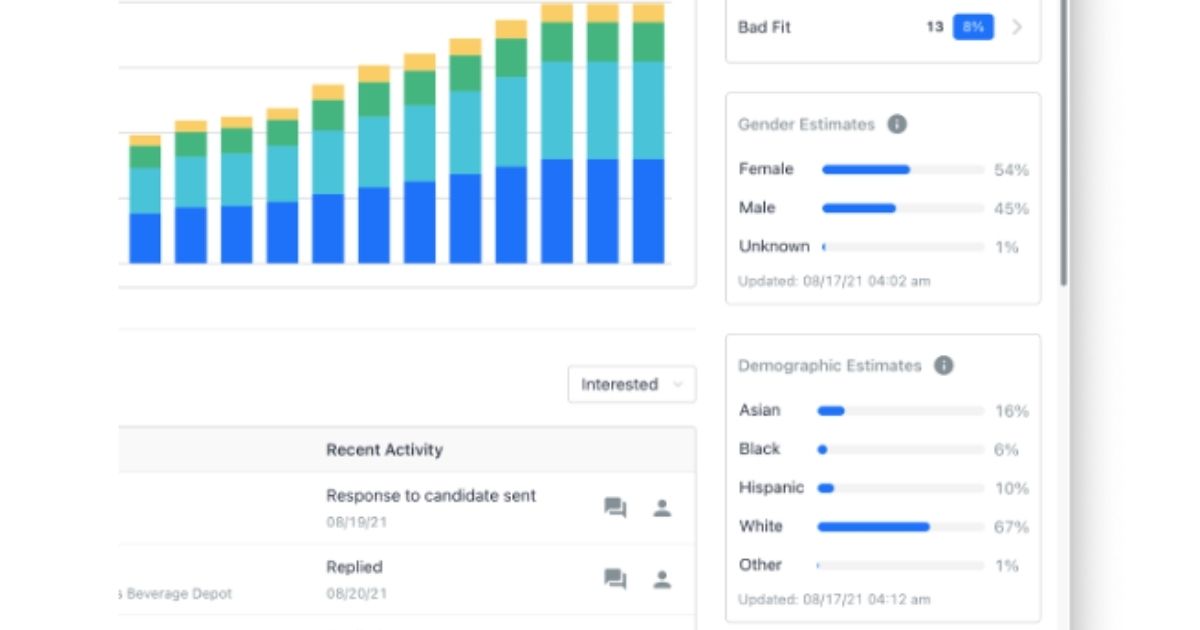The height and width of the screenshot is (630, 1200).
Task: Click the leftmost stacked bar in the chart
Action: [x=145, y=199]
